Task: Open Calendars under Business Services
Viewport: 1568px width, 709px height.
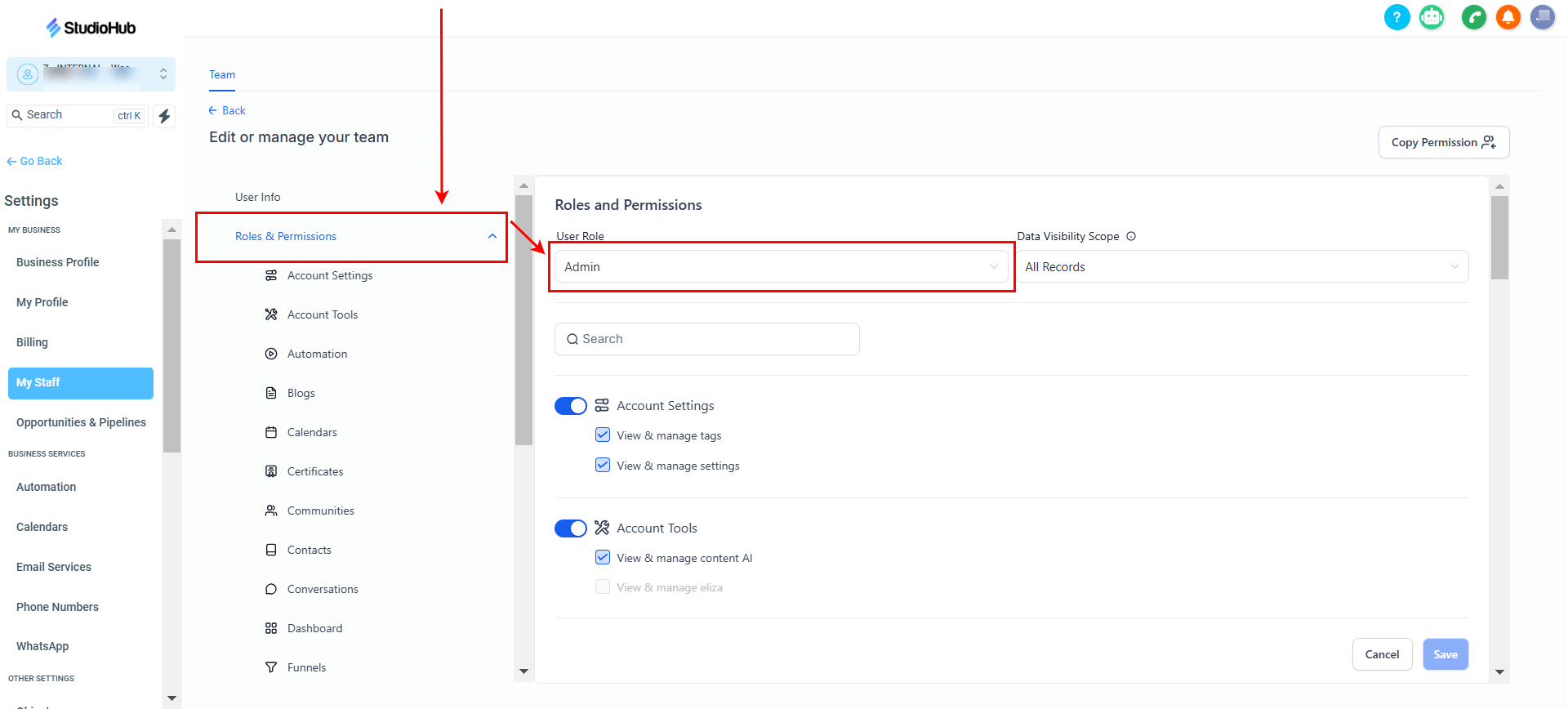Action: pyautogui.click(x=42, y=527)
